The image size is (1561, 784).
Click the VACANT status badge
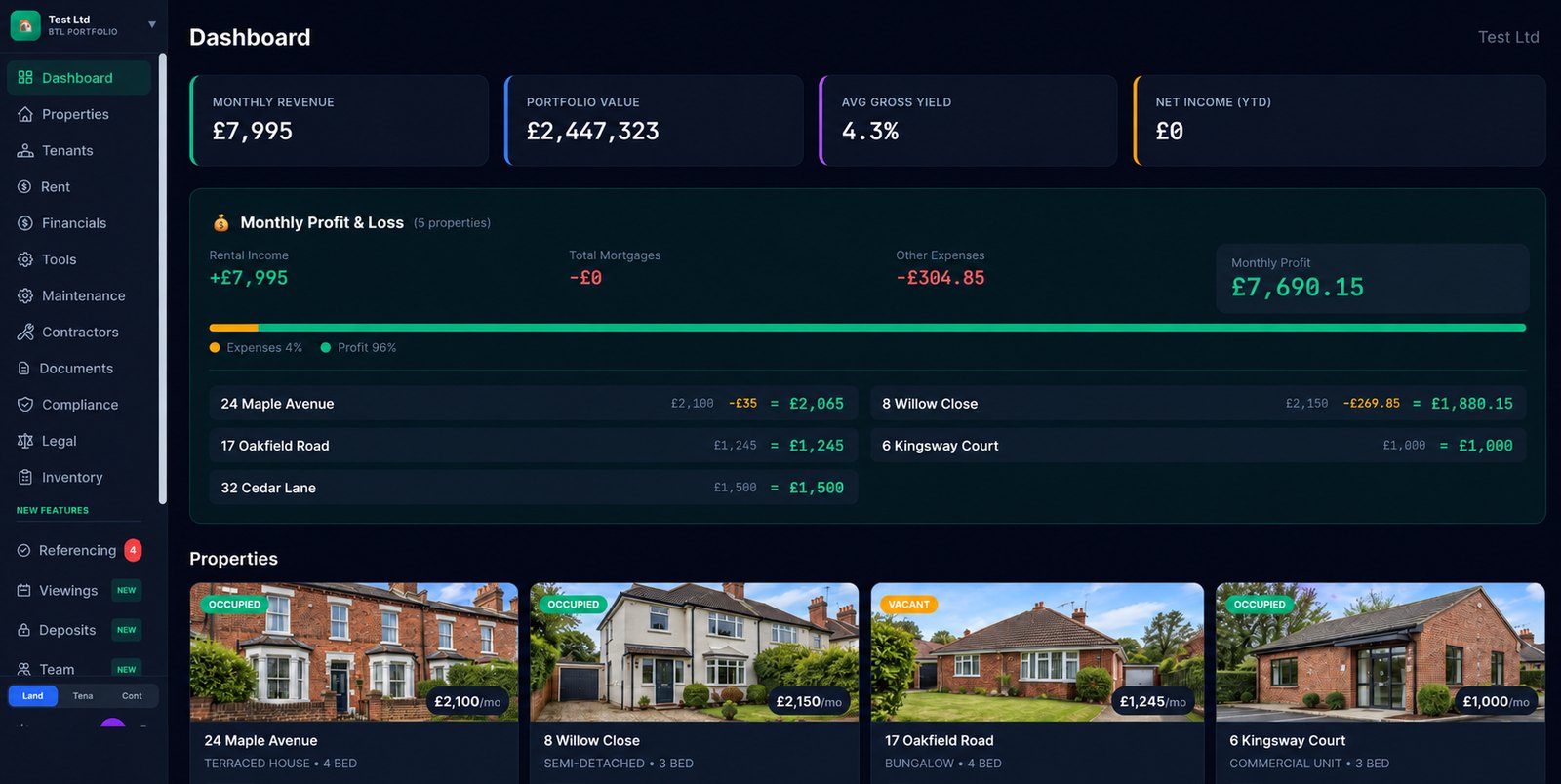coord(908,605)
